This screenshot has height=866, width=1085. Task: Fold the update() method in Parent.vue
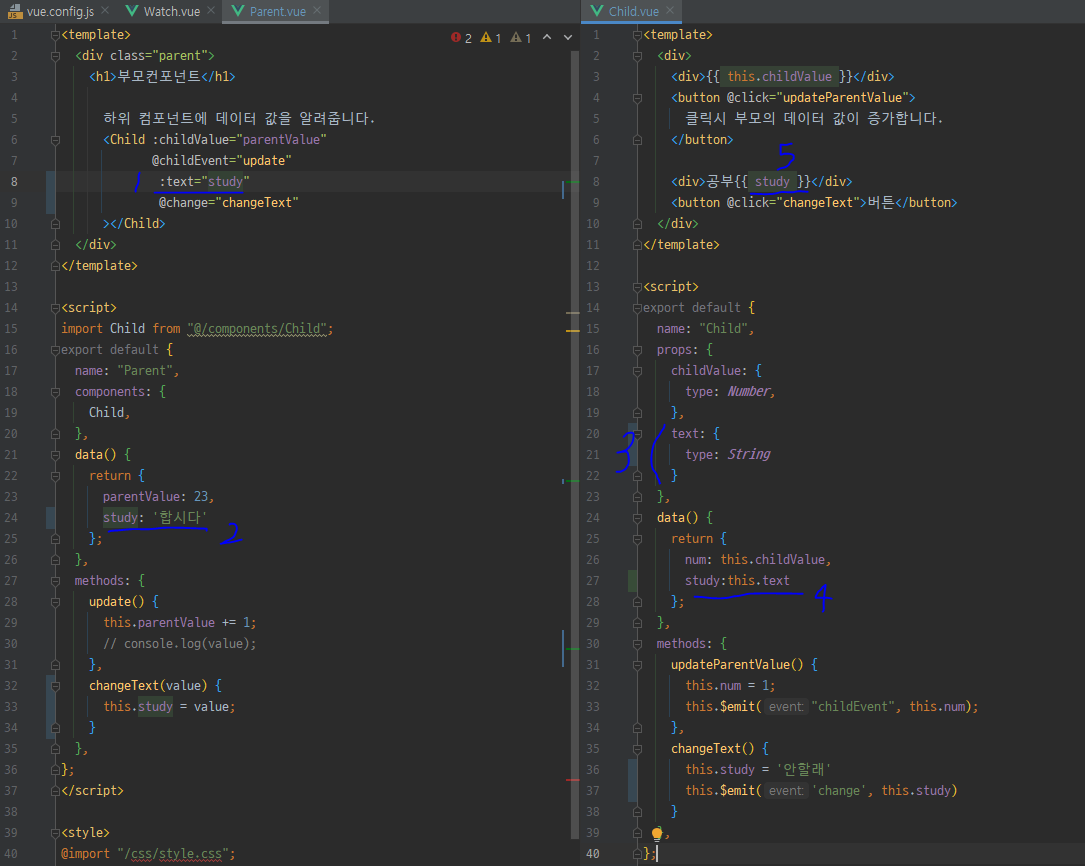point(55,602)
